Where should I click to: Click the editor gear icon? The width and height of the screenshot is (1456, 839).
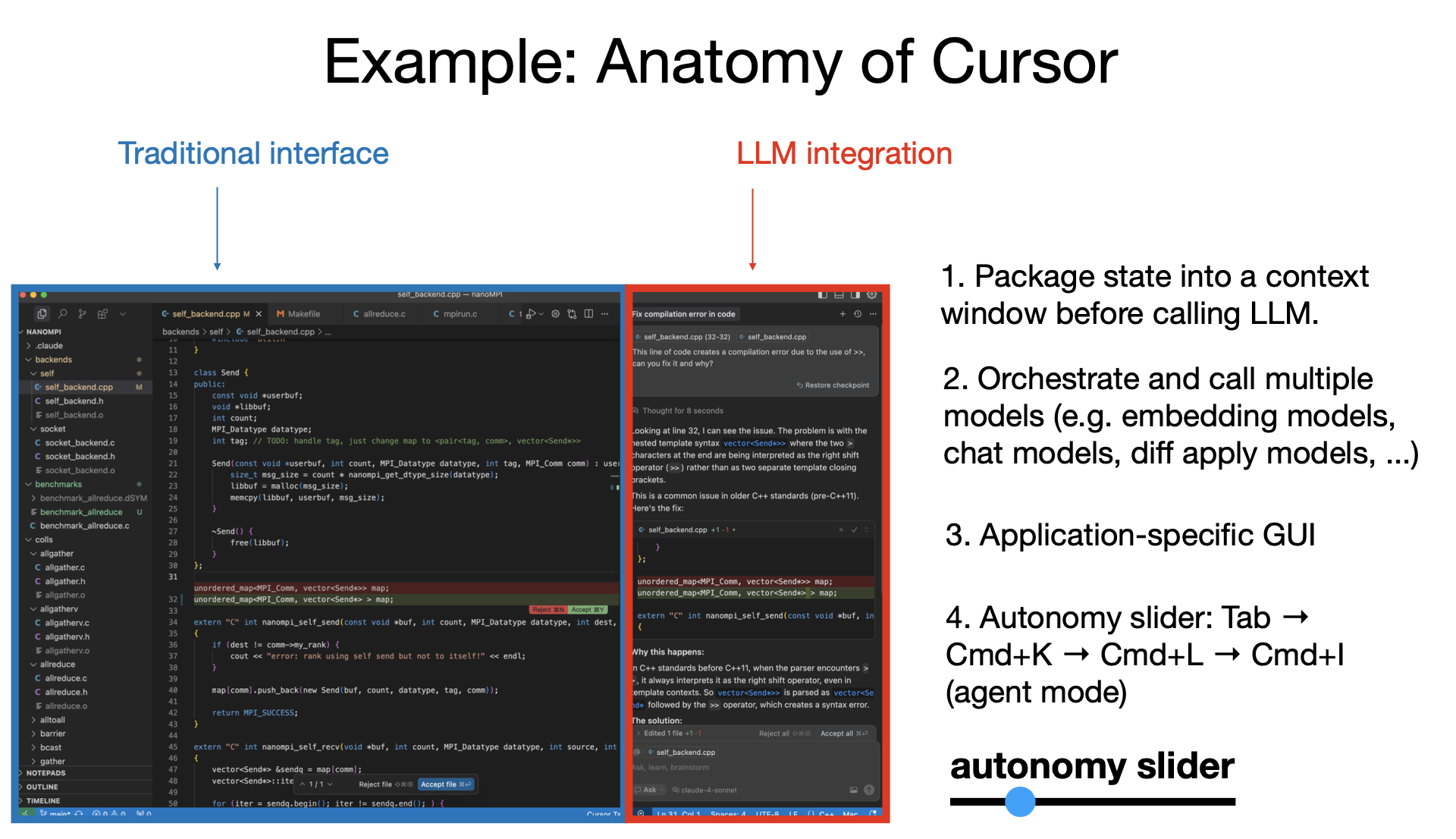click(x=555, y=313)
